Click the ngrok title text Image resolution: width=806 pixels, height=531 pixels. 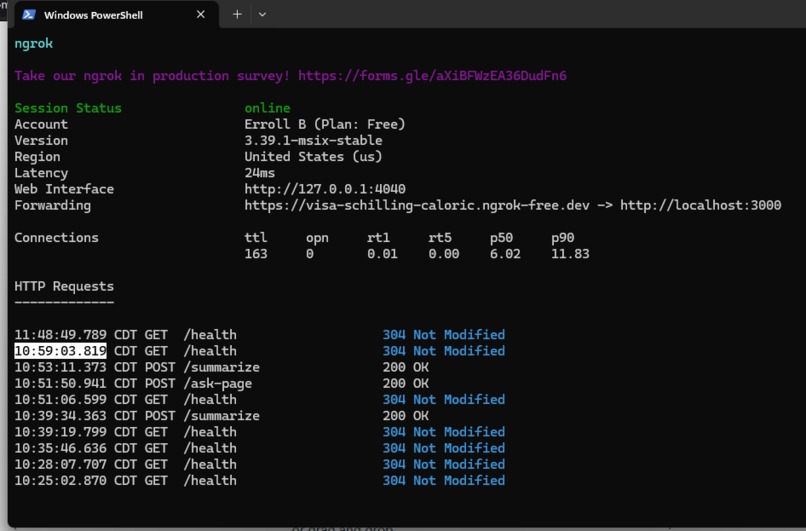[x=34, y=43]
